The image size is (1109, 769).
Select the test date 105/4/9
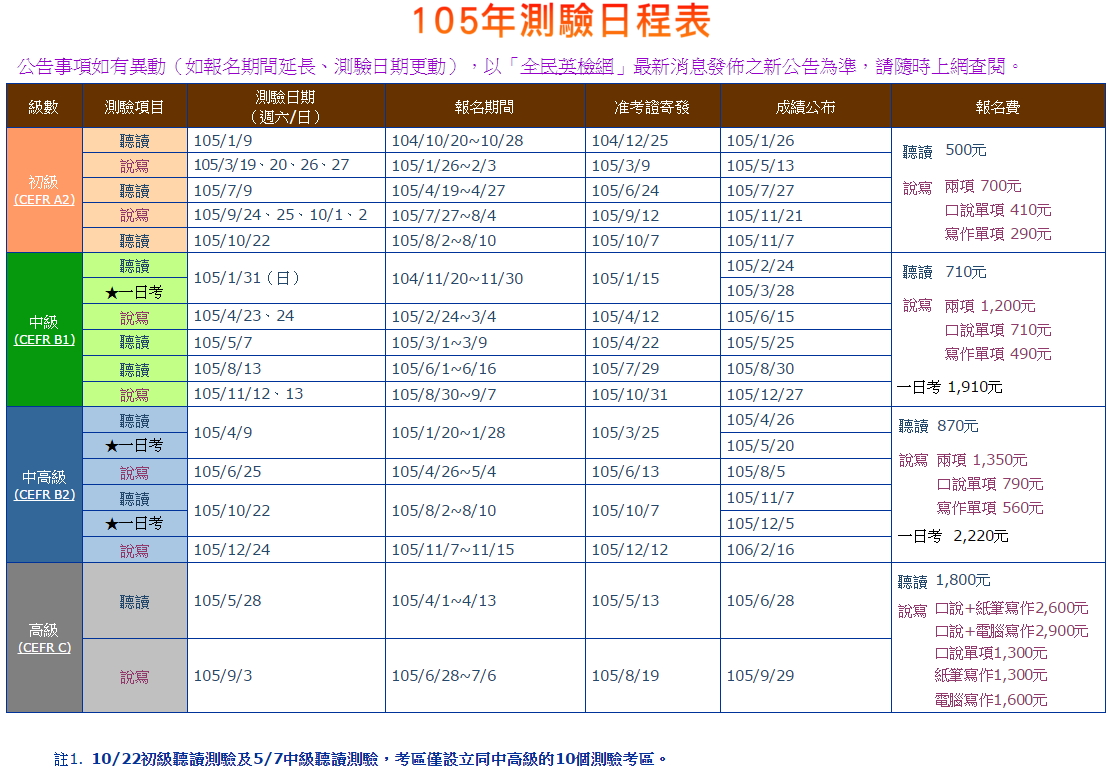point(223,432)
